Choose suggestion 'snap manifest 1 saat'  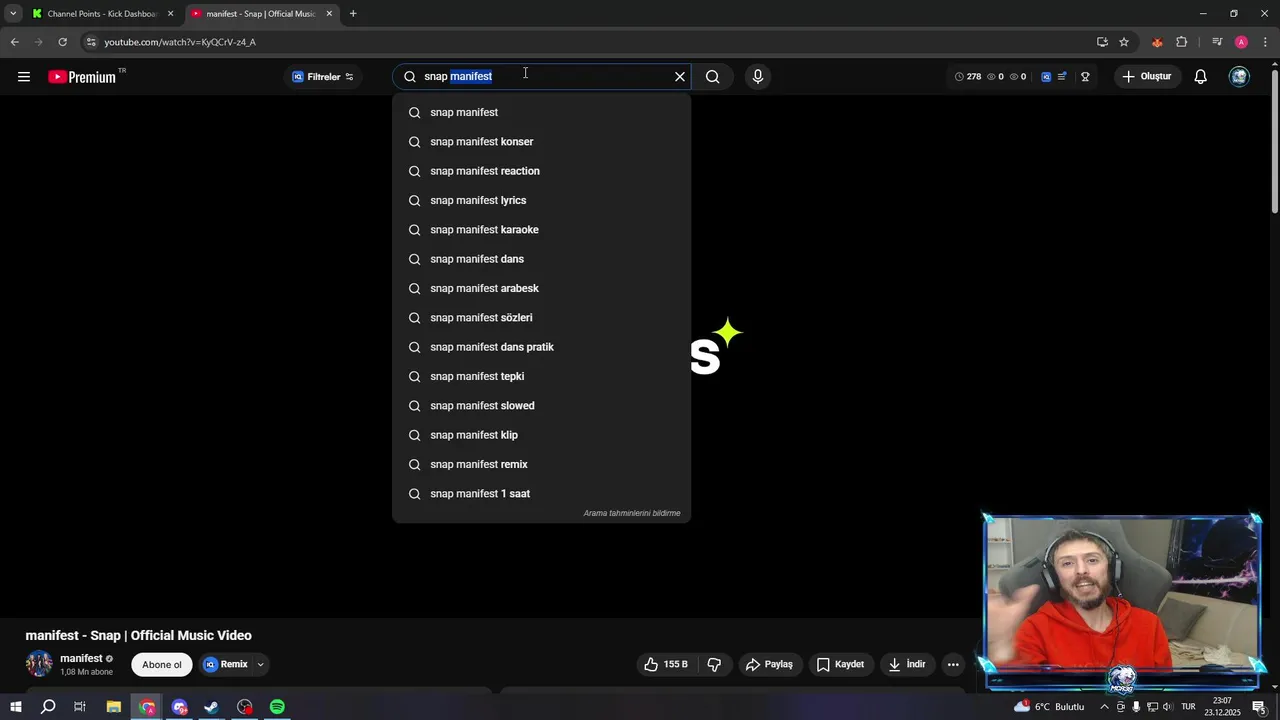541,494
